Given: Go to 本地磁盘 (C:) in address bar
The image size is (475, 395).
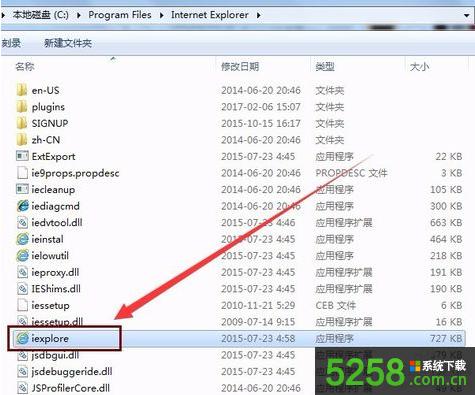Looking at the screenshot, I should (x=40, y=15).
